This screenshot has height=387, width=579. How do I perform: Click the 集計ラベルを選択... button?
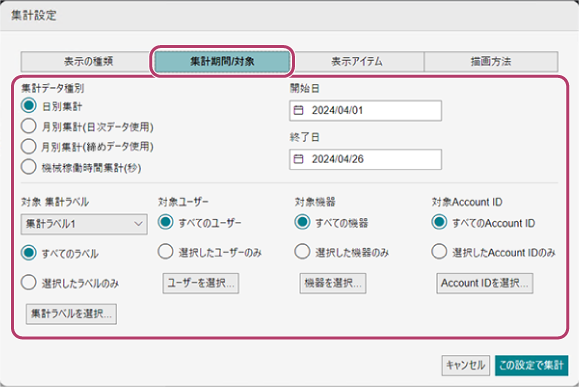pos(71,314)
